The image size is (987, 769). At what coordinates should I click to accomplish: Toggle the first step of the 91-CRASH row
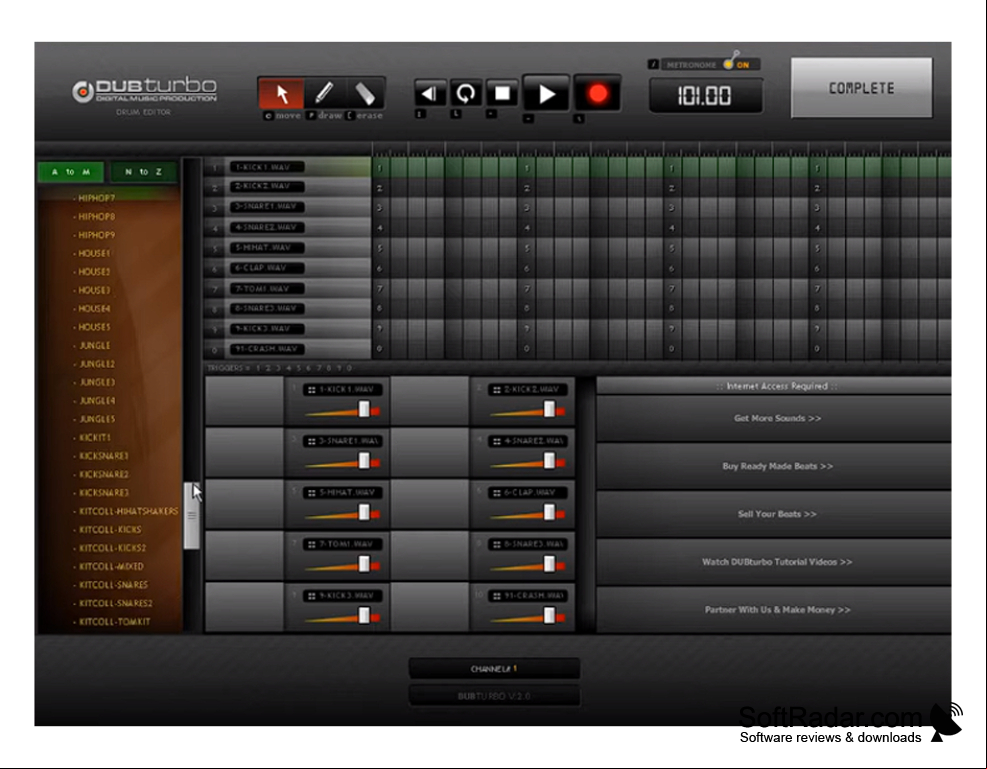click(x=381, y=349)
